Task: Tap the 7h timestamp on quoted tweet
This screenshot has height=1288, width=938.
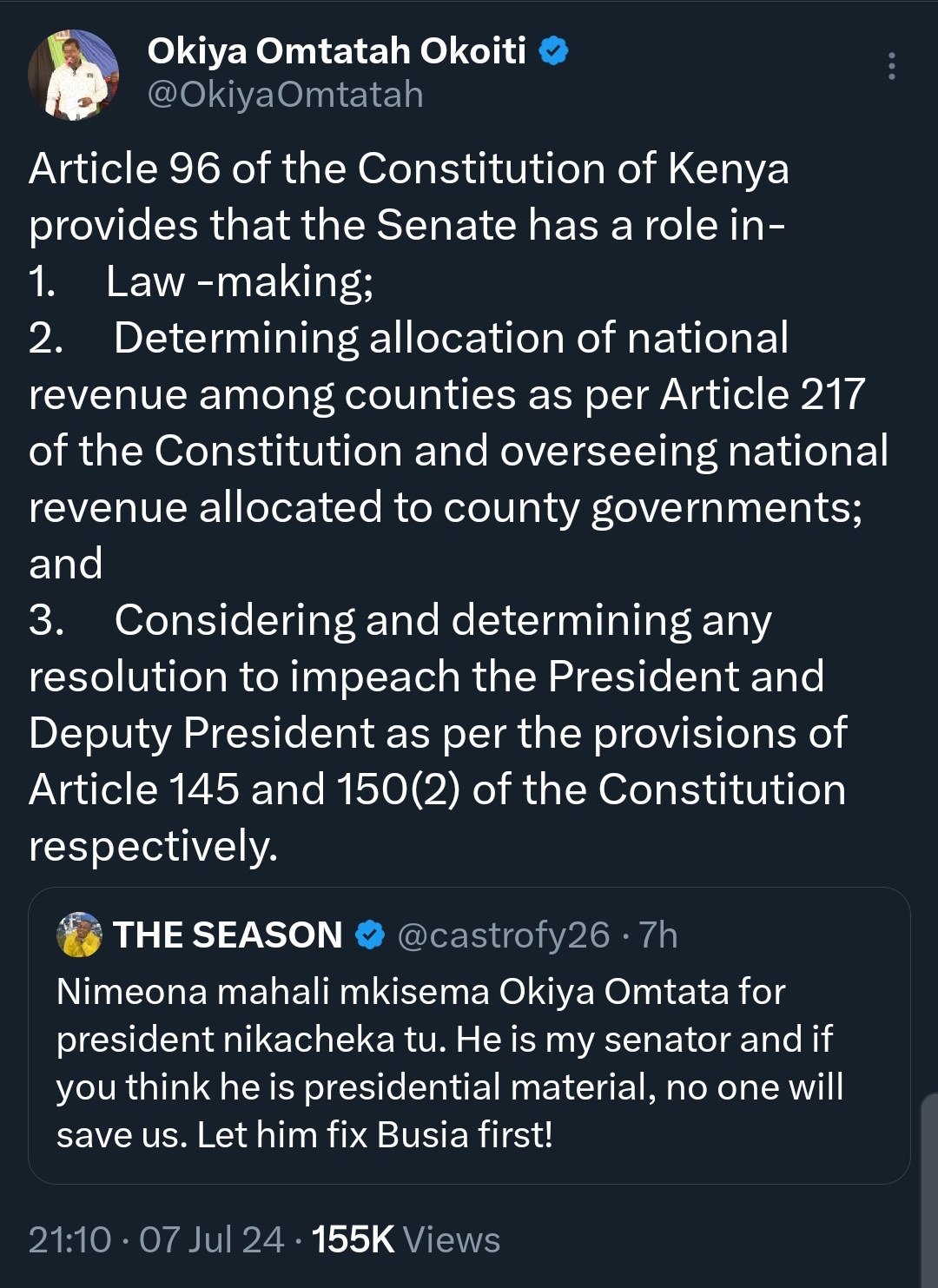Action: 658,935
